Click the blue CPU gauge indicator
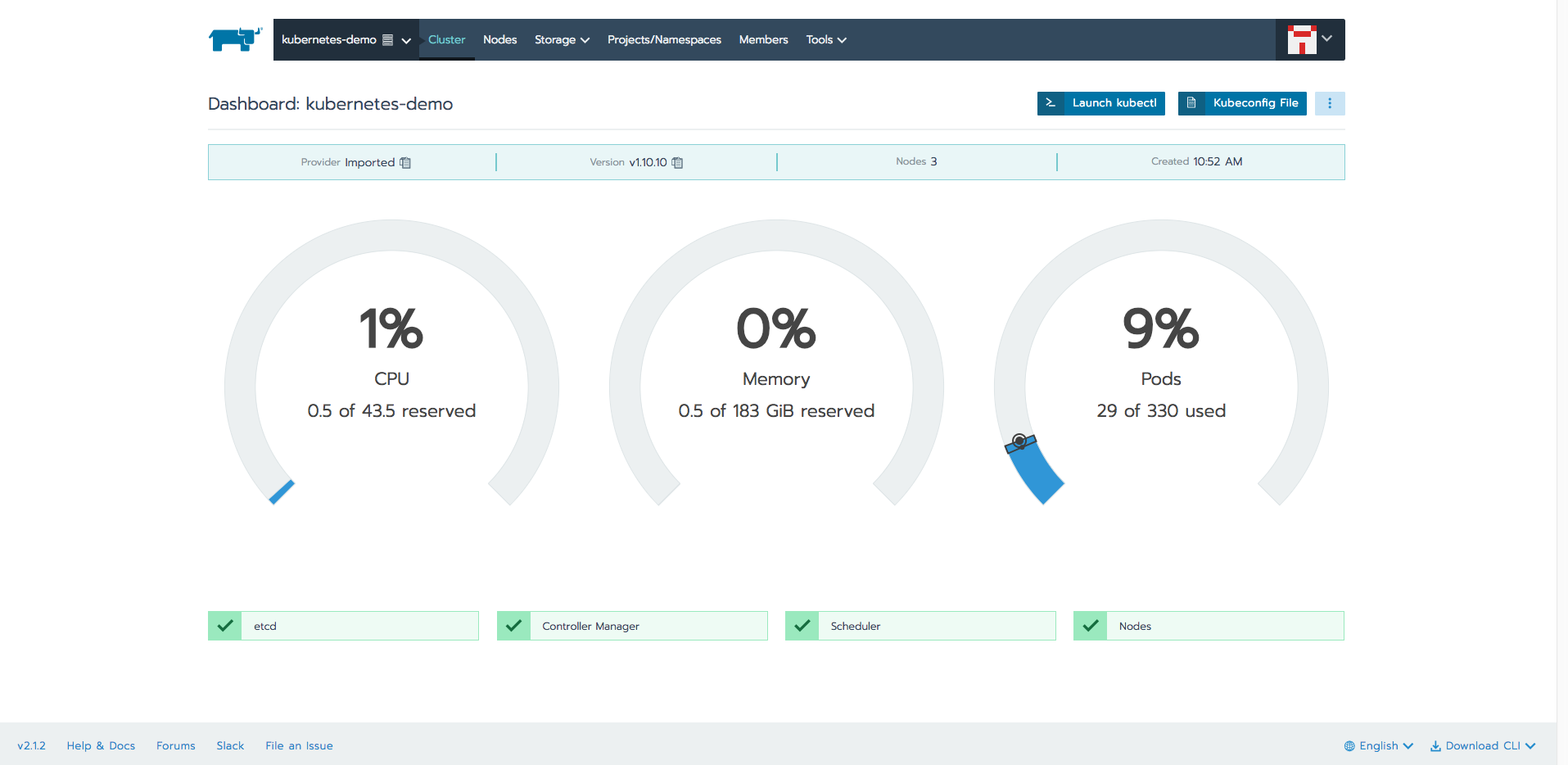Image resolution: width=1568 pixels, height=765 pixels. (282, 491)
